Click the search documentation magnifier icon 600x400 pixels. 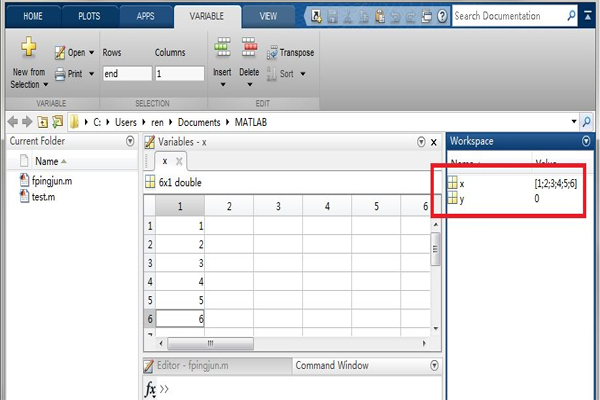[x=571, y=16]
